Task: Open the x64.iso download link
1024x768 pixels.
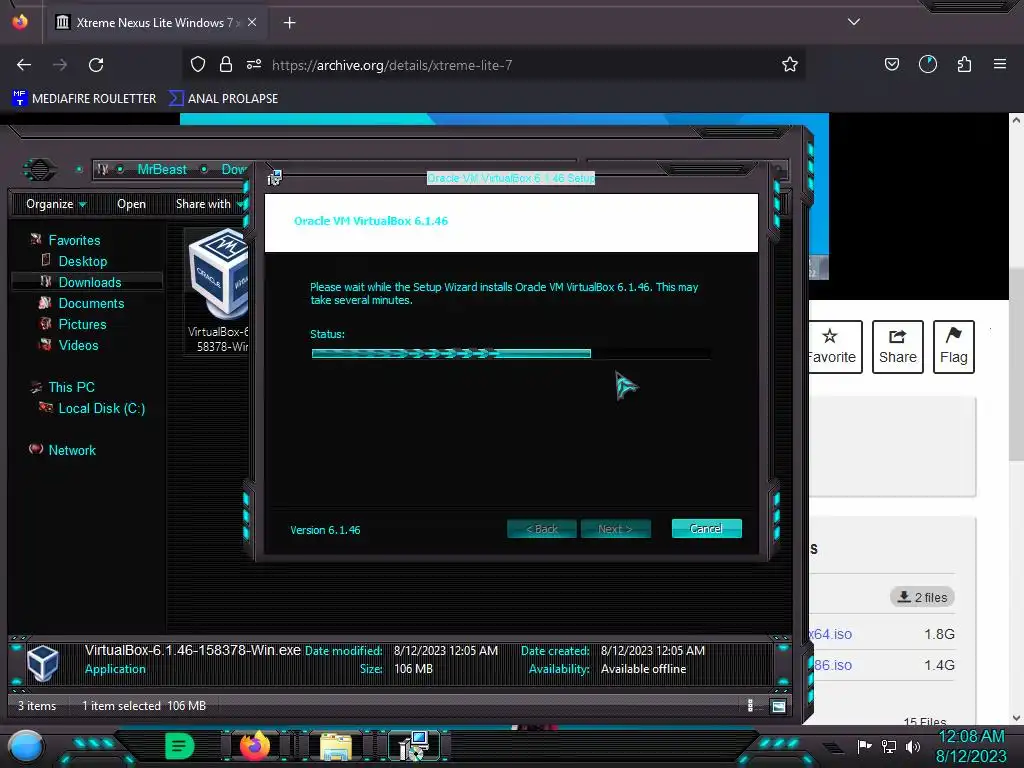Action: click(830, 634)
